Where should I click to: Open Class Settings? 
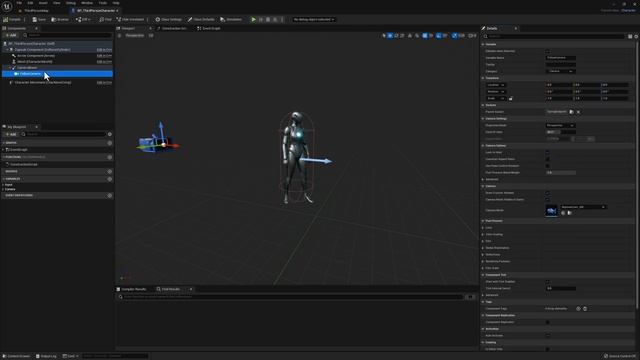coord(169,19)
